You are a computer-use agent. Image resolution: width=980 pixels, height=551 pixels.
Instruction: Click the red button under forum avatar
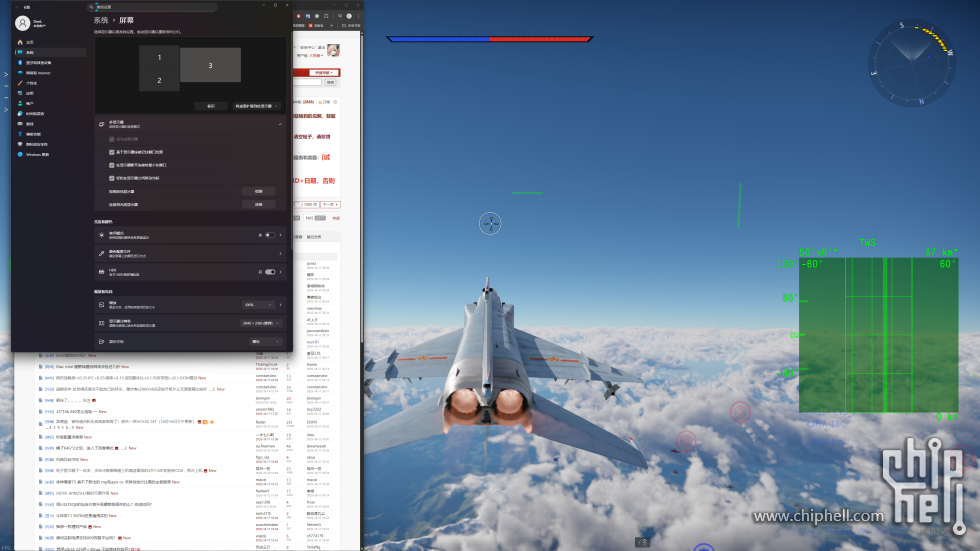pos(324,72)
